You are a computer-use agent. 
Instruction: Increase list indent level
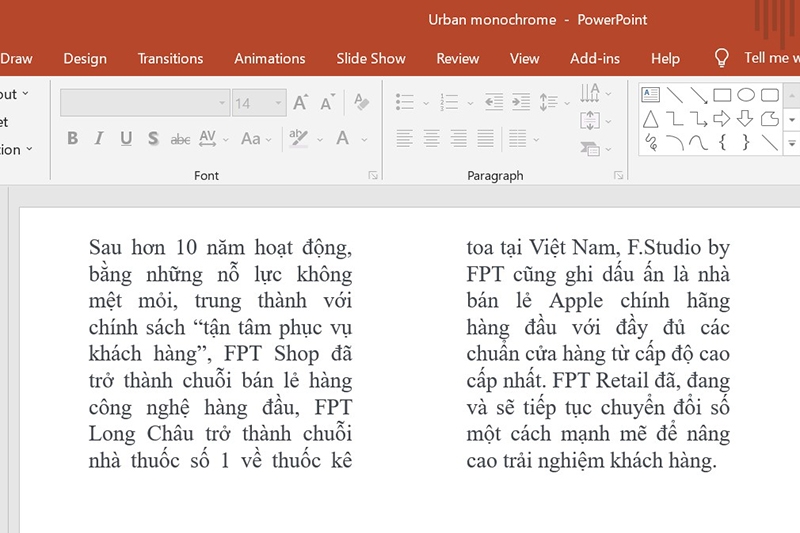click(x=520, y=101)
